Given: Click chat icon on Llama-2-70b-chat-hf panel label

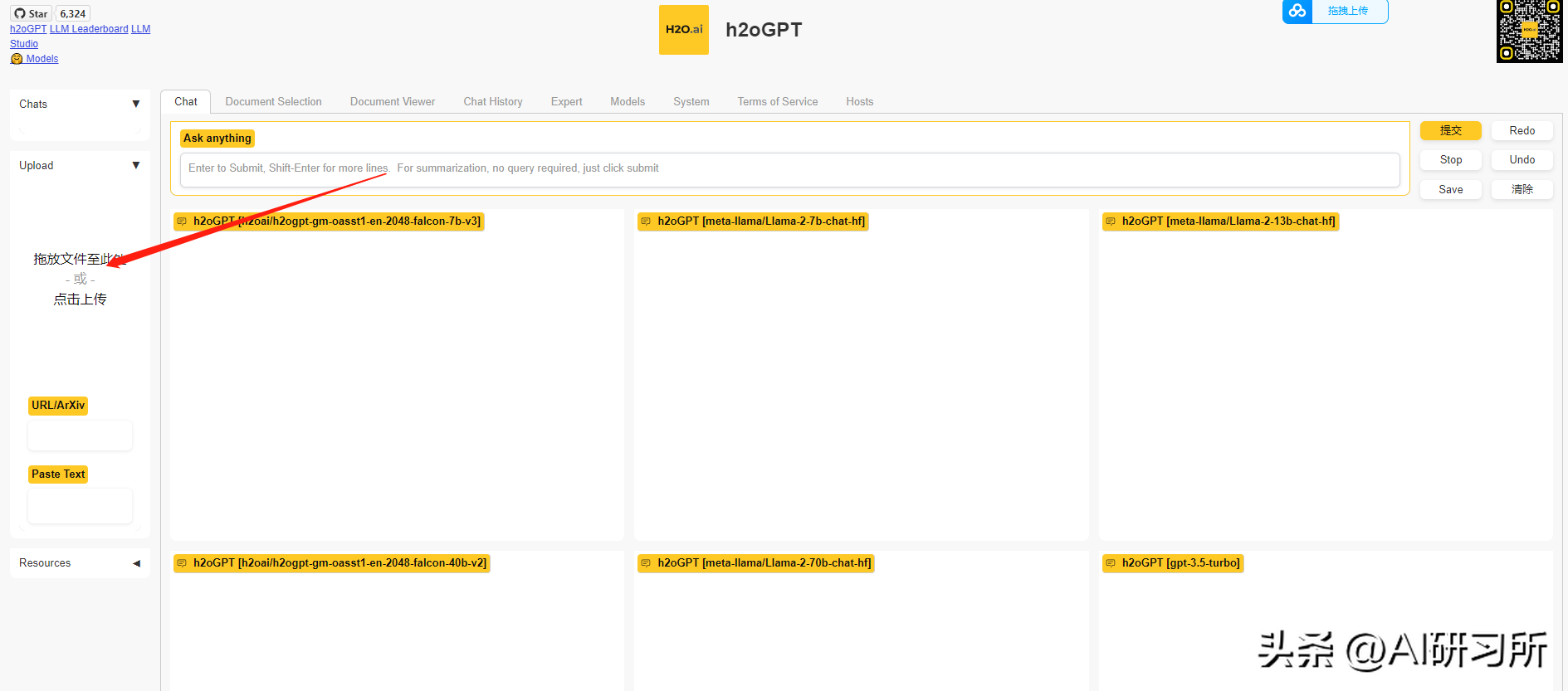Looking at the screenshot, I should [647, 563].
